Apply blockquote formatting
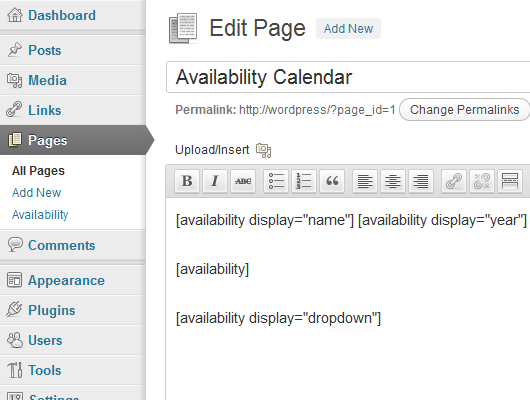The image size is (530, 400). 332,181
